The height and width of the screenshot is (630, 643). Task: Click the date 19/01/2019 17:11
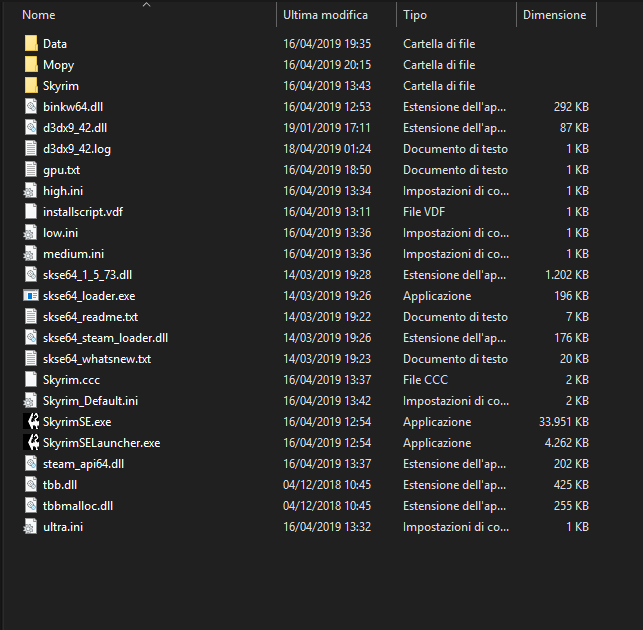coord(327,128)
